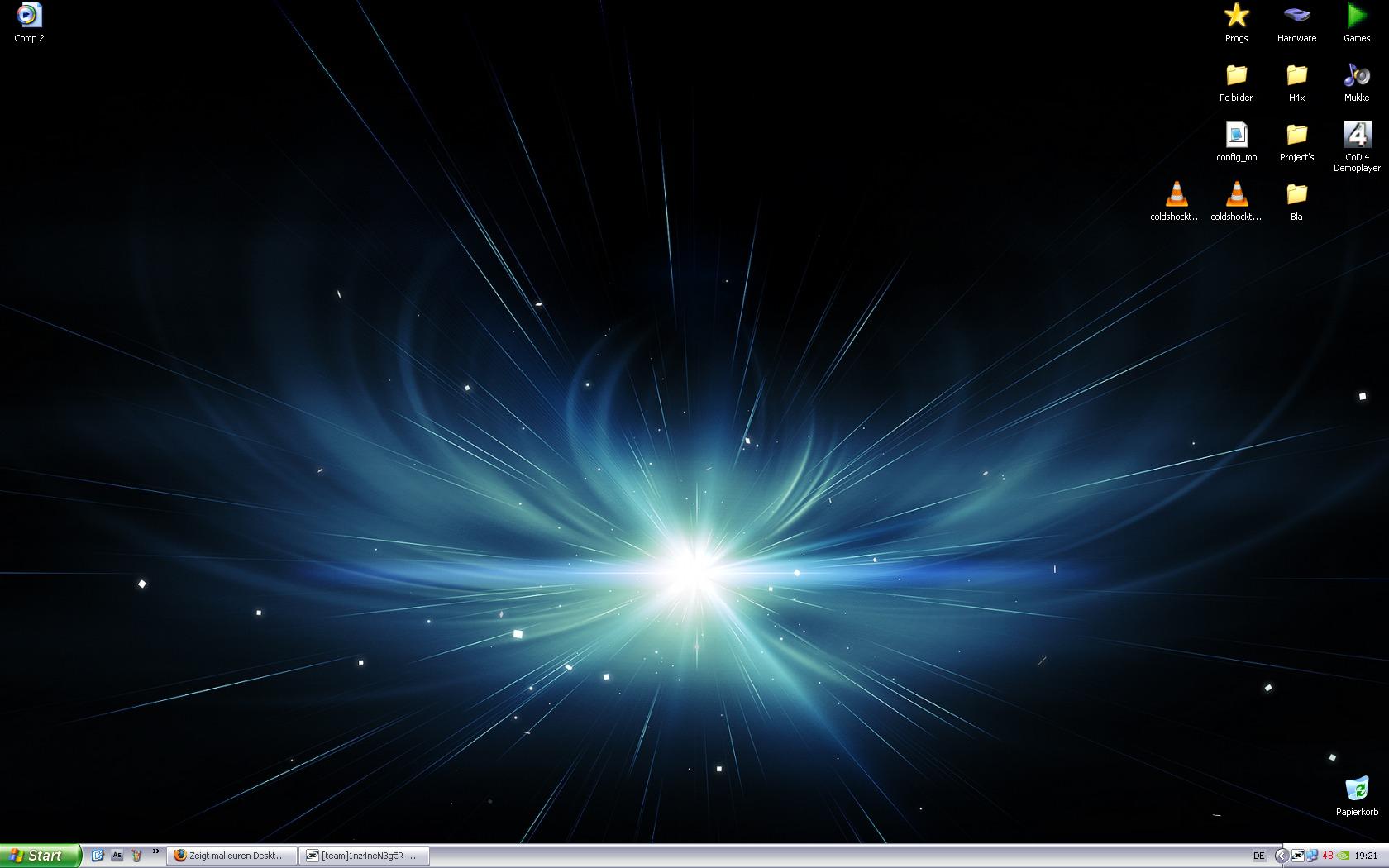The image size is (1389, 868).
Task: Click the red 48 temperature tray icon
Action: coord(1328,856)
